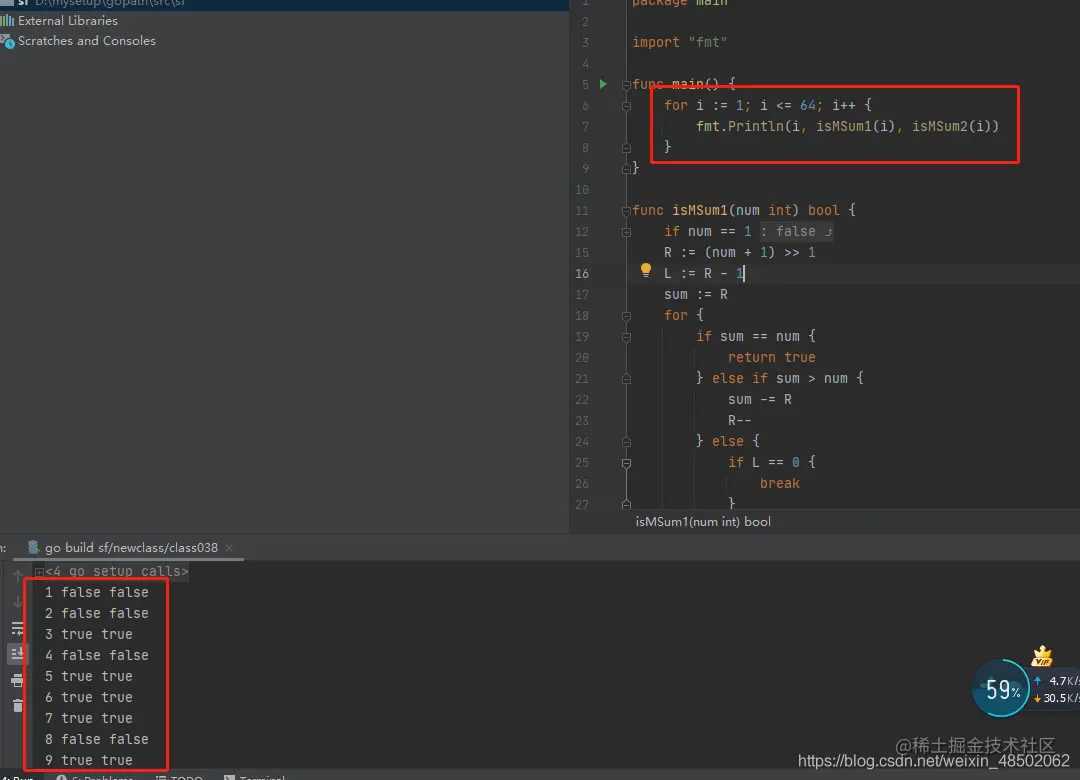The height and width of the screenshot is (780, 1080).
Task: Toggle soft-wrap in the Run console toolbar
Action: tap(18, 628)
